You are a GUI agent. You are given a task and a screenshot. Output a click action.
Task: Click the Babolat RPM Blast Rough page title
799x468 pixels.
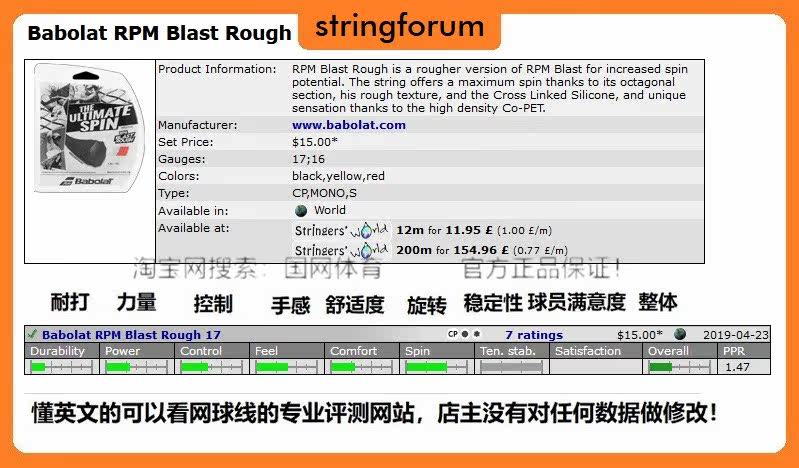point(159,33)
